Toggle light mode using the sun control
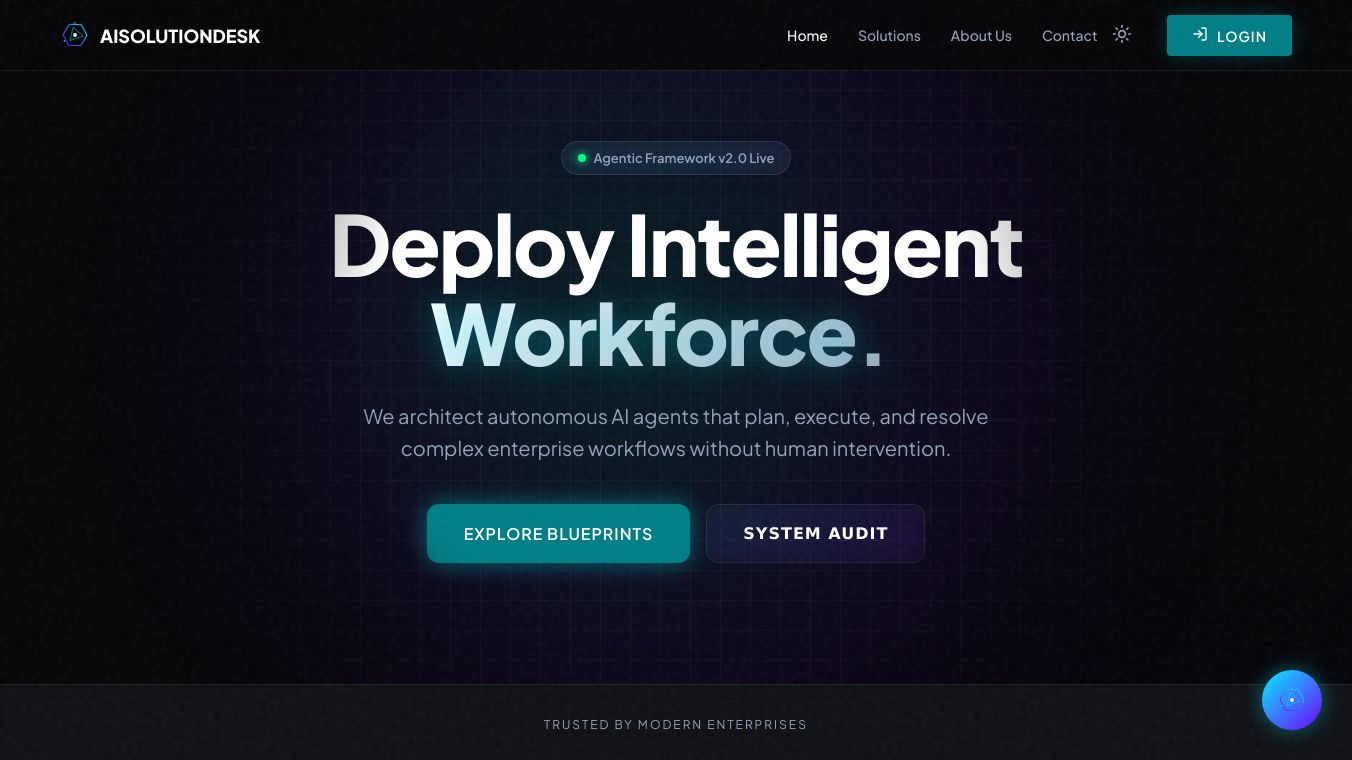1352x760 pixels. 1122,34
